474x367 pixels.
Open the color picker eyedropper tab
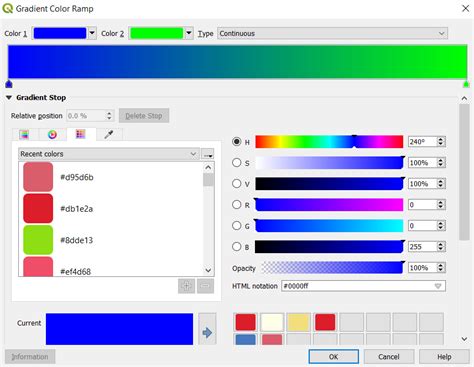[x=109, y=135]
